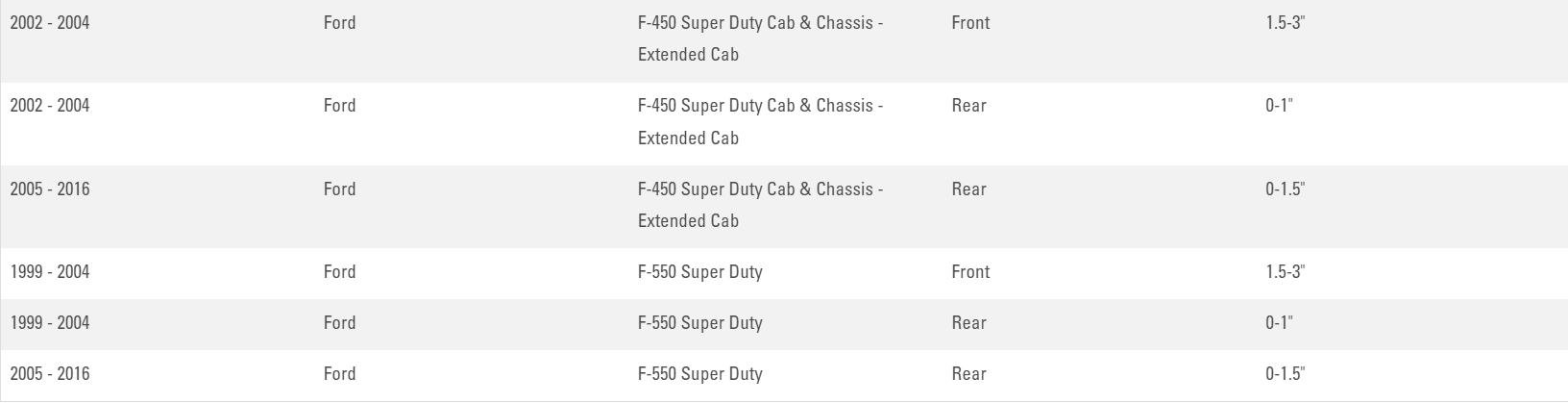Click the 2002-2004 year range in the Rear row

pyautogui.click(x=50, y=106)
